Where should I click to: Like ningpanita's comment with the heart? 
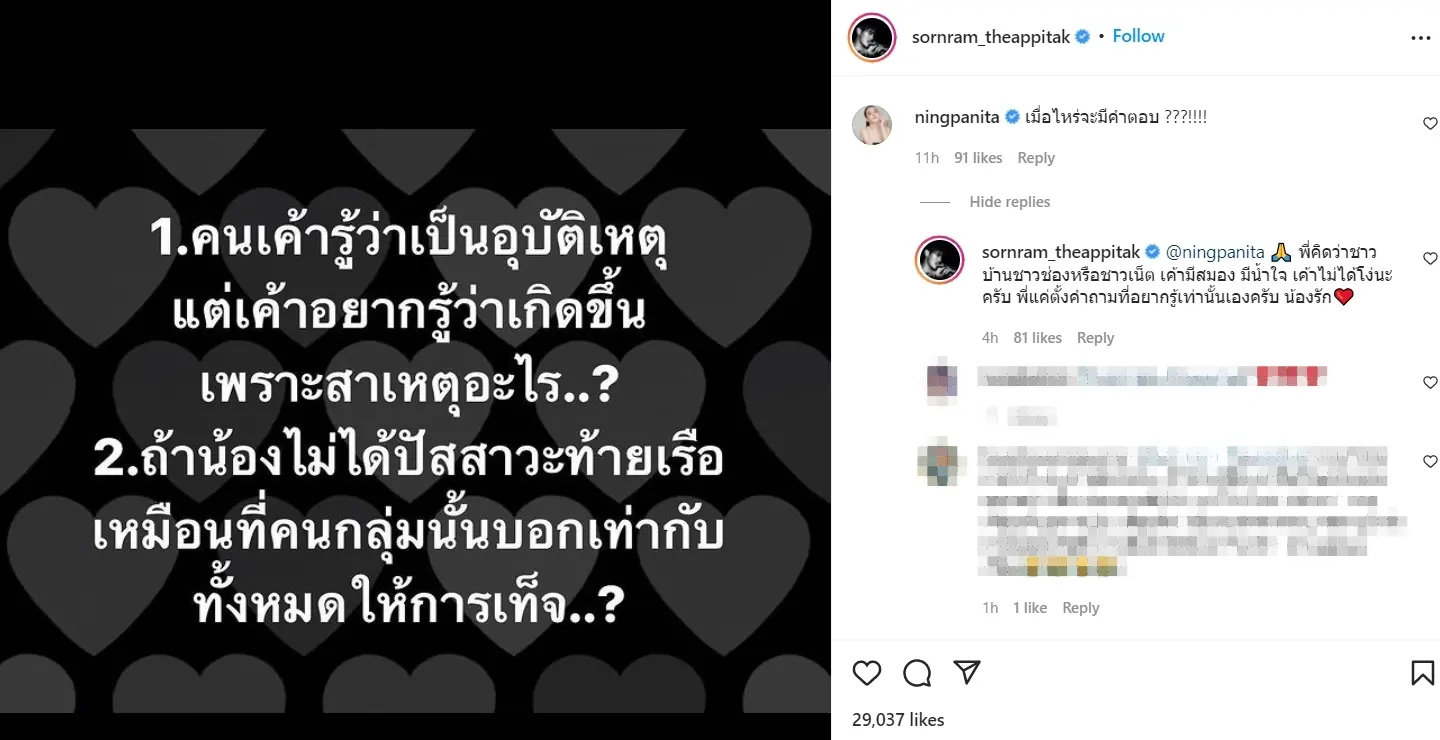click(1430, 123)
